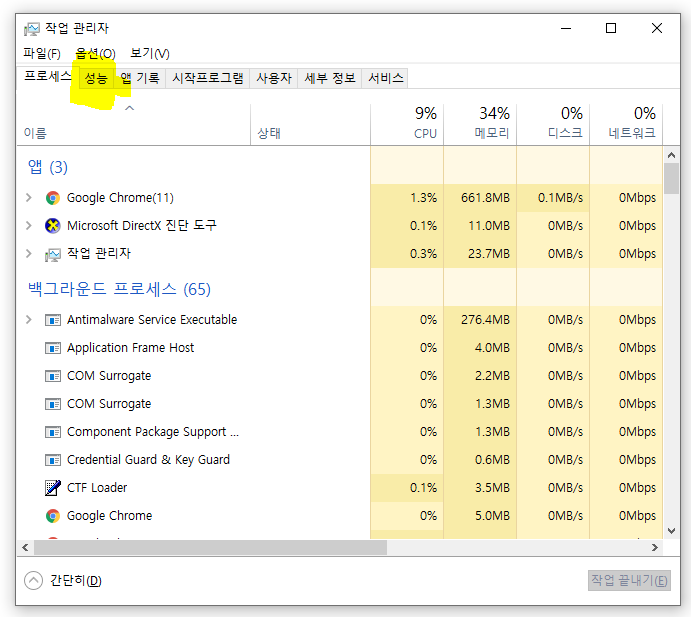Click the vertical scrollbar up arrow

672,155
